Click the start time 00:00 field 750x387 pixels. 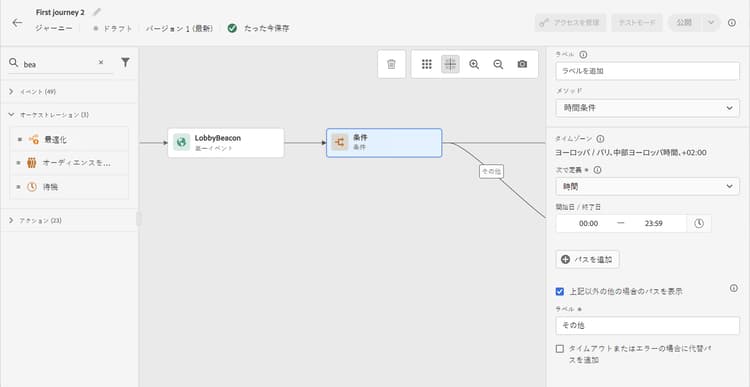(588, 223)
